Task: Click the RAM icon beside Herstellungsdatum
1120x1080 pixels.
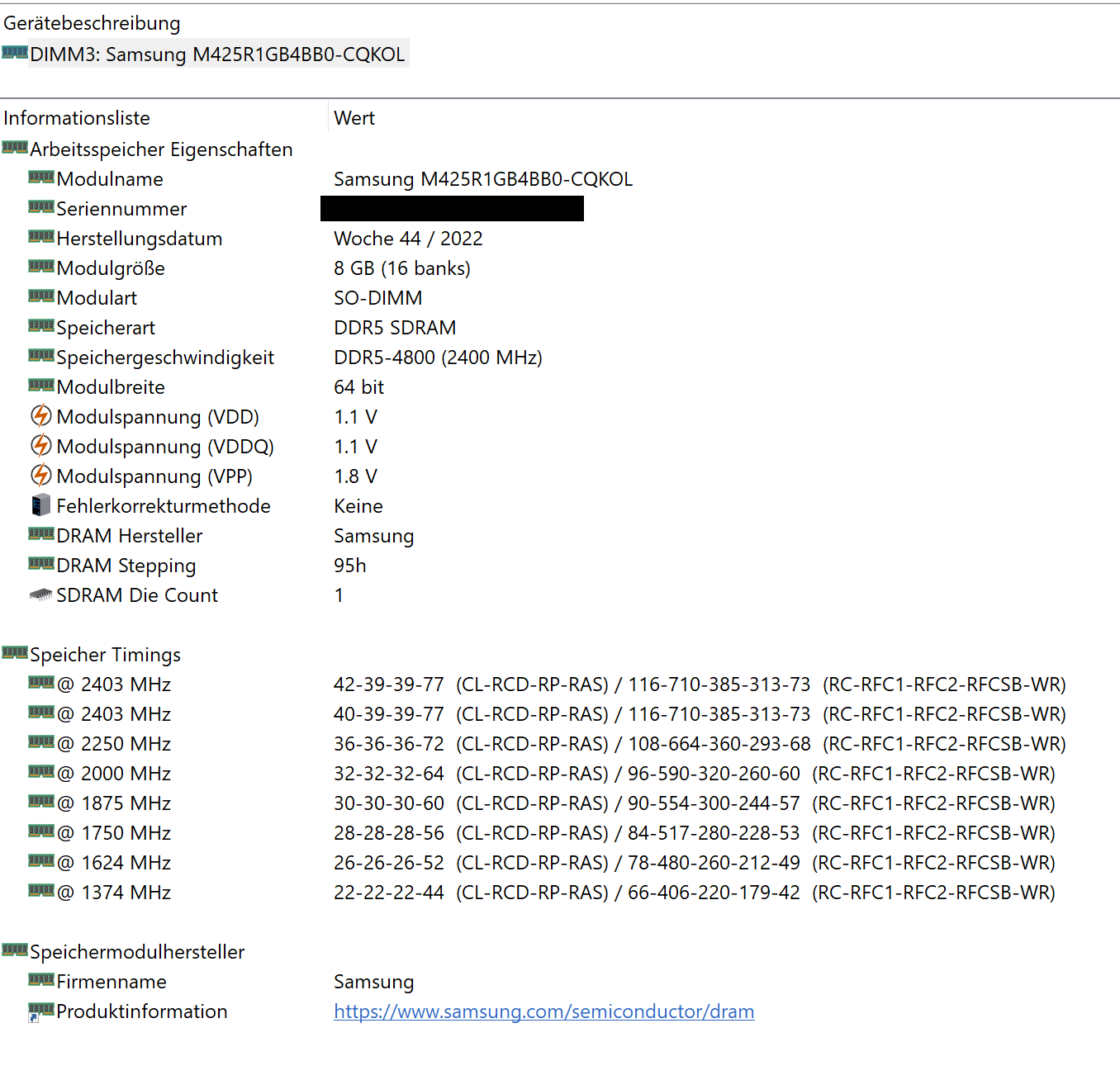Action: click(41, 237)
